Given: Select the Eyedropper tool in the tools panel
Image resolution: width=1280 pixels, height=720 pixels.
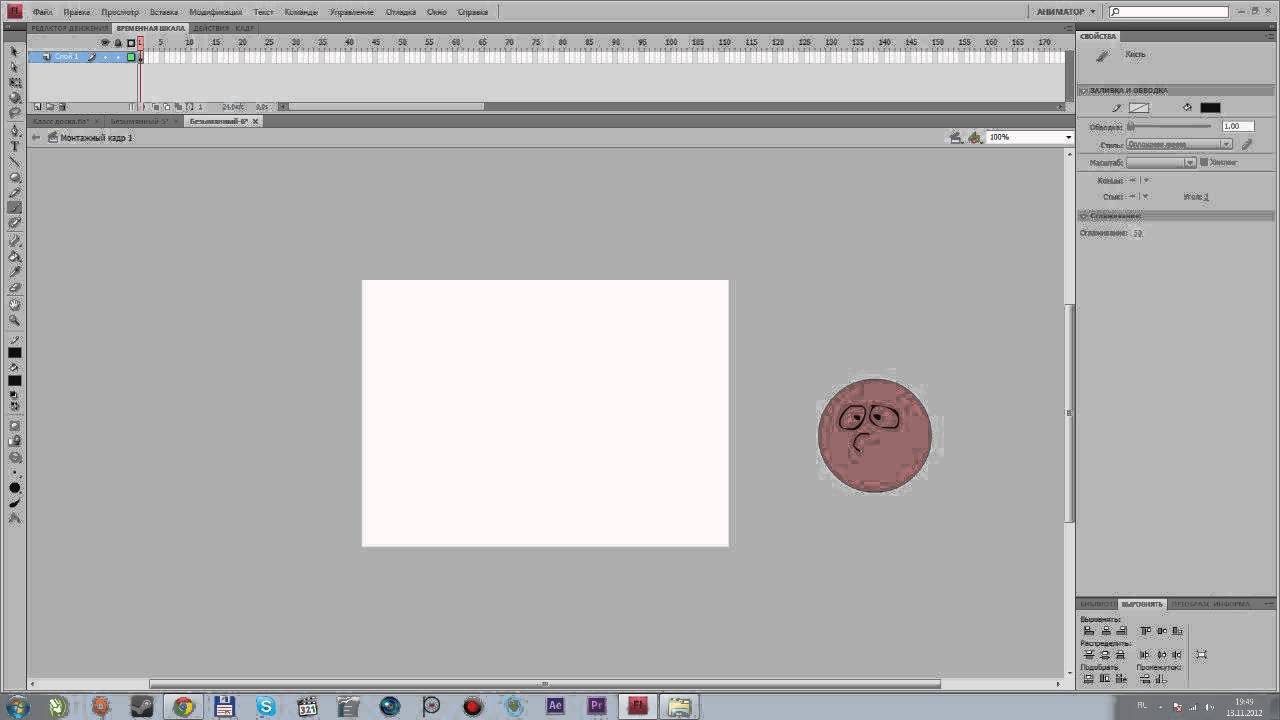Looking at the screenshot, I should 15,272.
